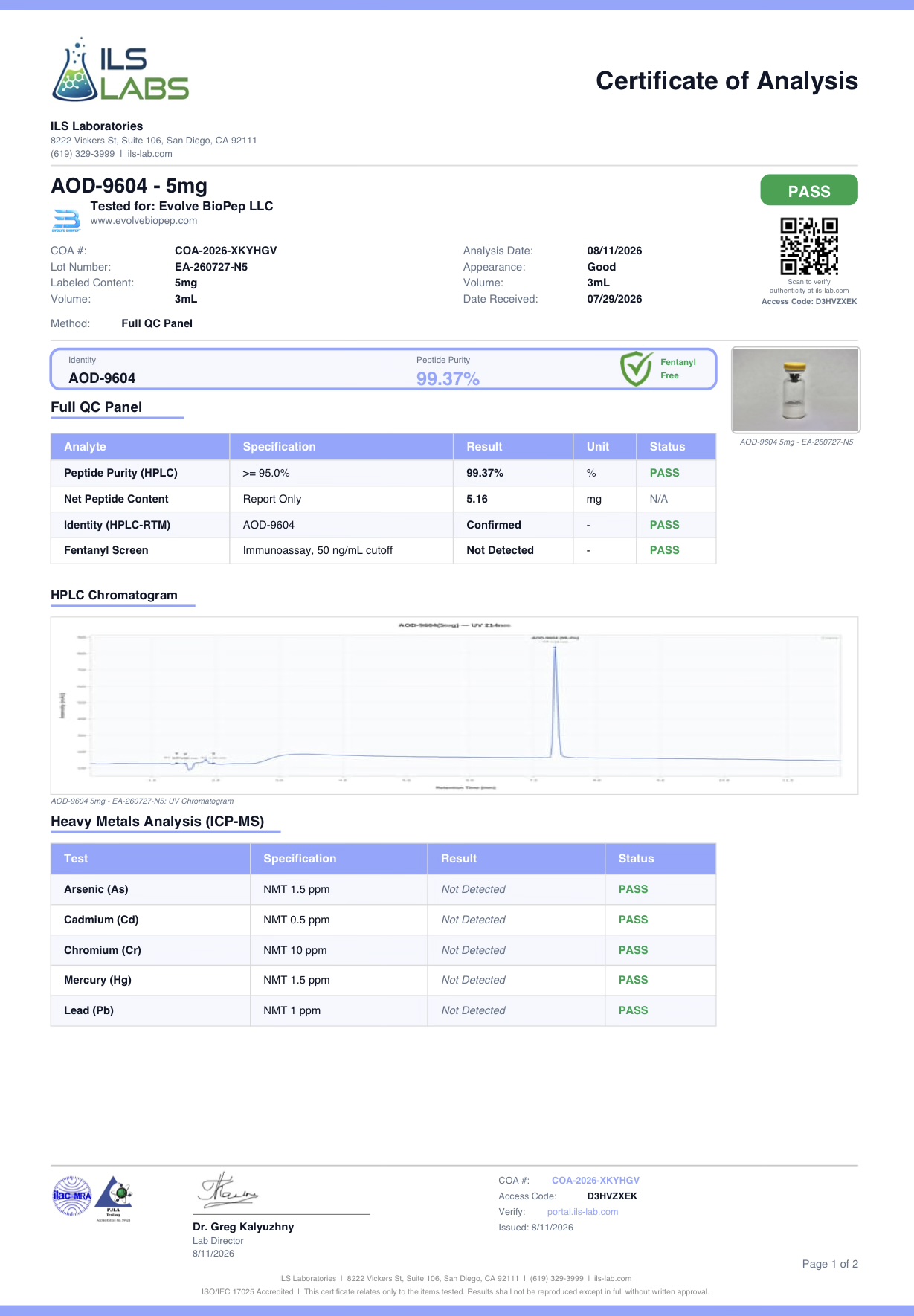Viewport: 914px width, 1316px height.
Task: Click the PASS status for Lead (Pb)
Action: 633,1010
